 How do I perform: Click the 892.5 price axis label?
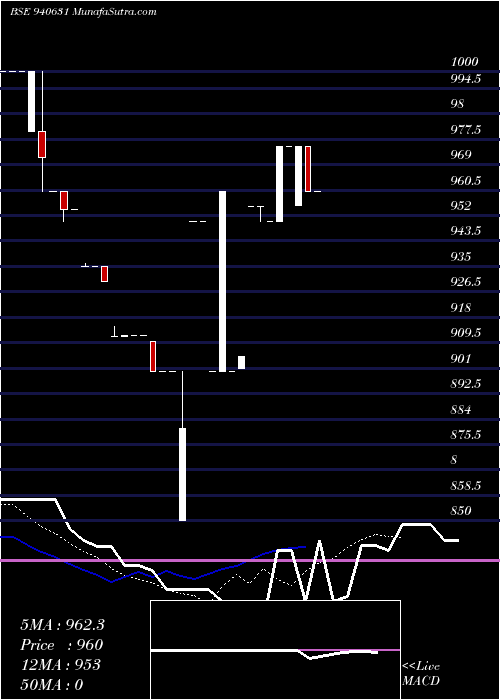(x=466, y=383)
